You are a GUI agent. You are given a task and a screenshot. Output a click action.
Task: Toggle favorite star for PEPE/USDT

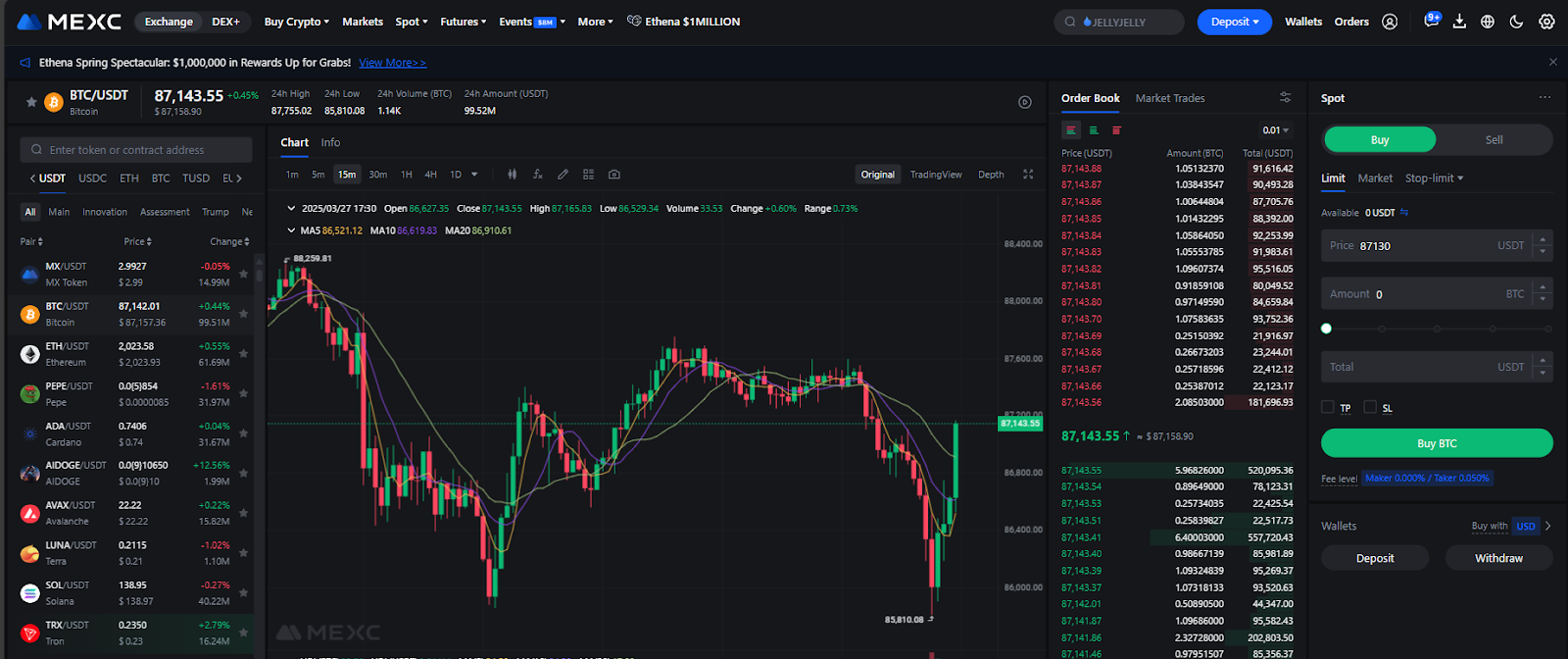pos(243,394)
